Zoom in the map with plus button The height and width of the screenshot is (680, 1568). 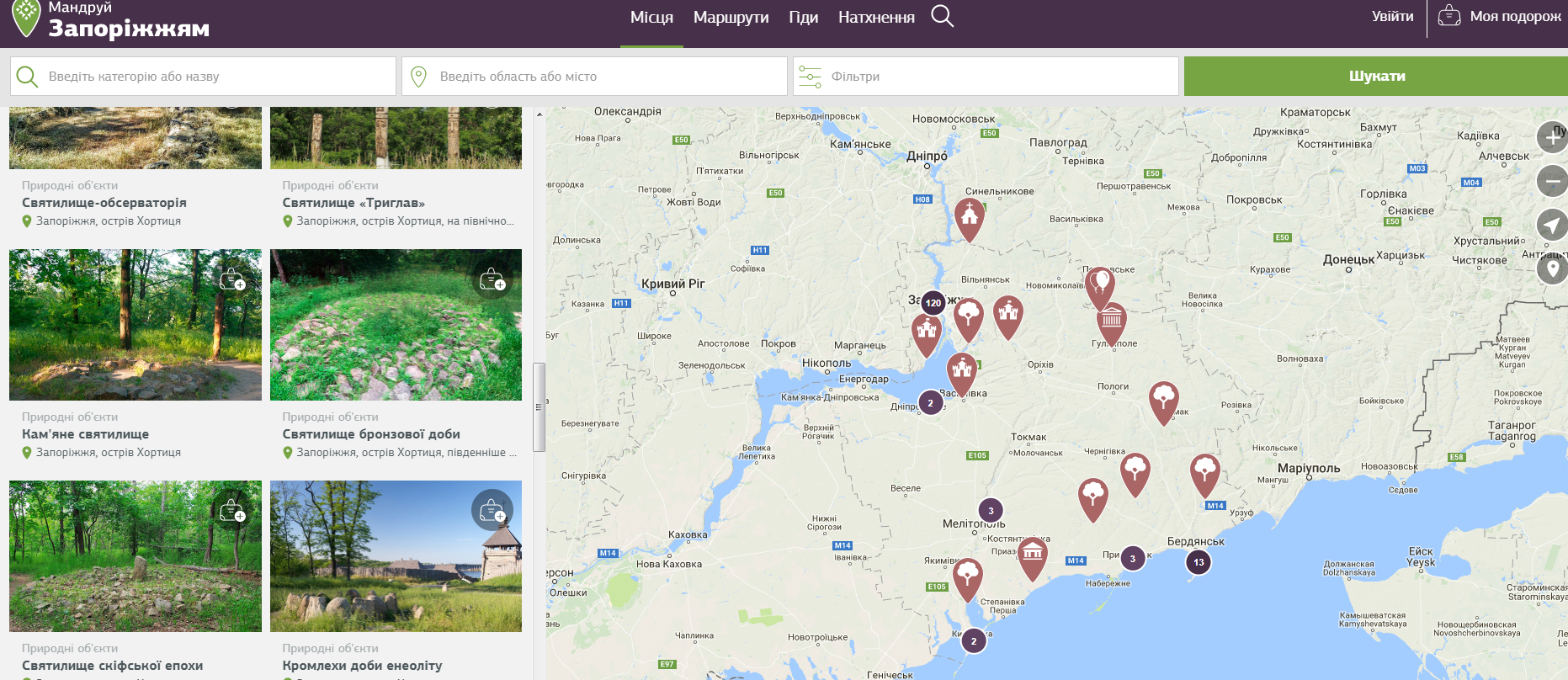(x=1553, y=137)
